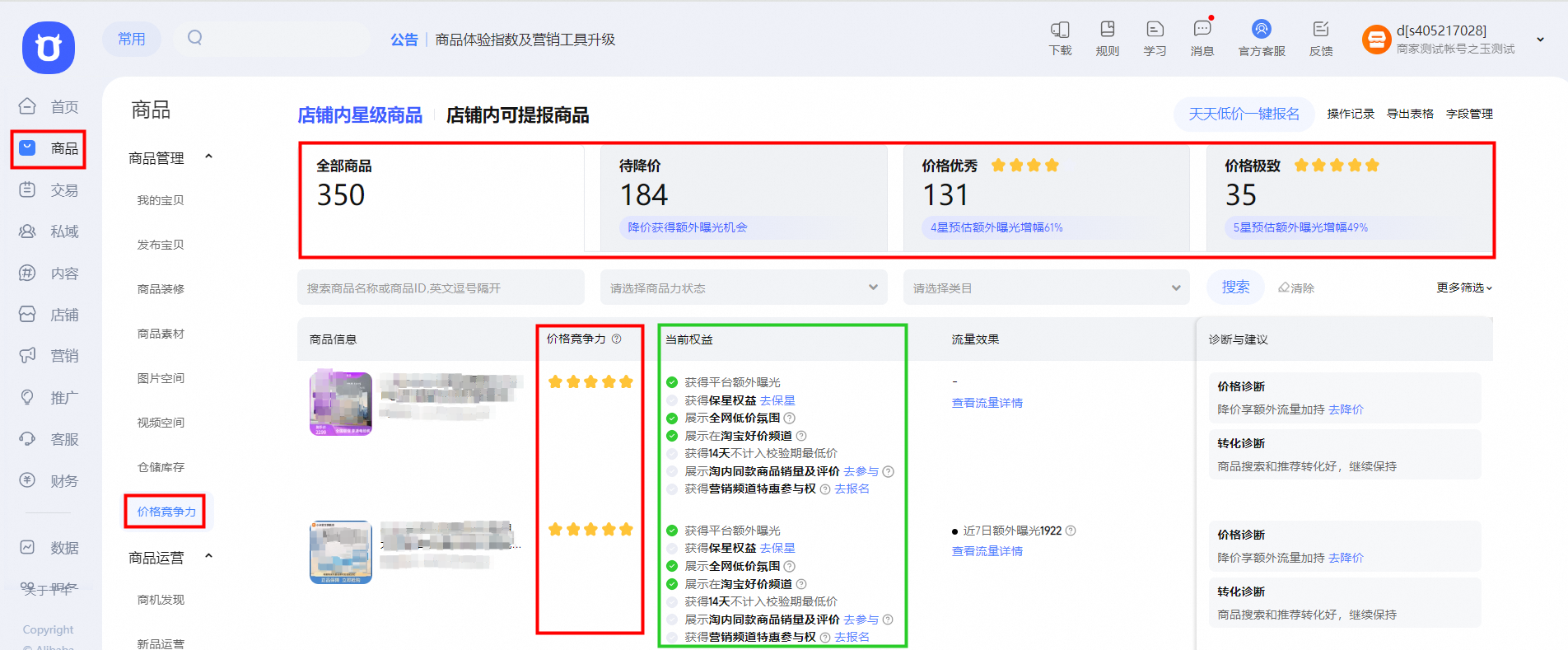Open 客服 in the sidebar
This screenshot has height=650, width=1568.
pos(49,439)
